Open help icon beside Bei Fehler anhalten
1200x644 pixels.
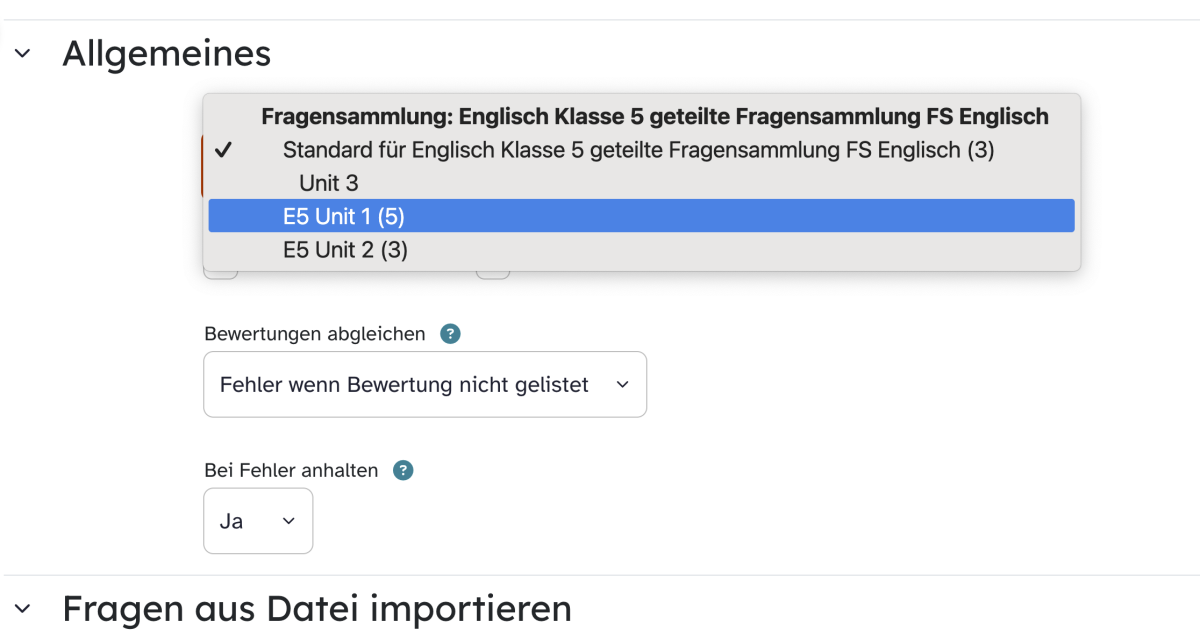click(403, 470)
